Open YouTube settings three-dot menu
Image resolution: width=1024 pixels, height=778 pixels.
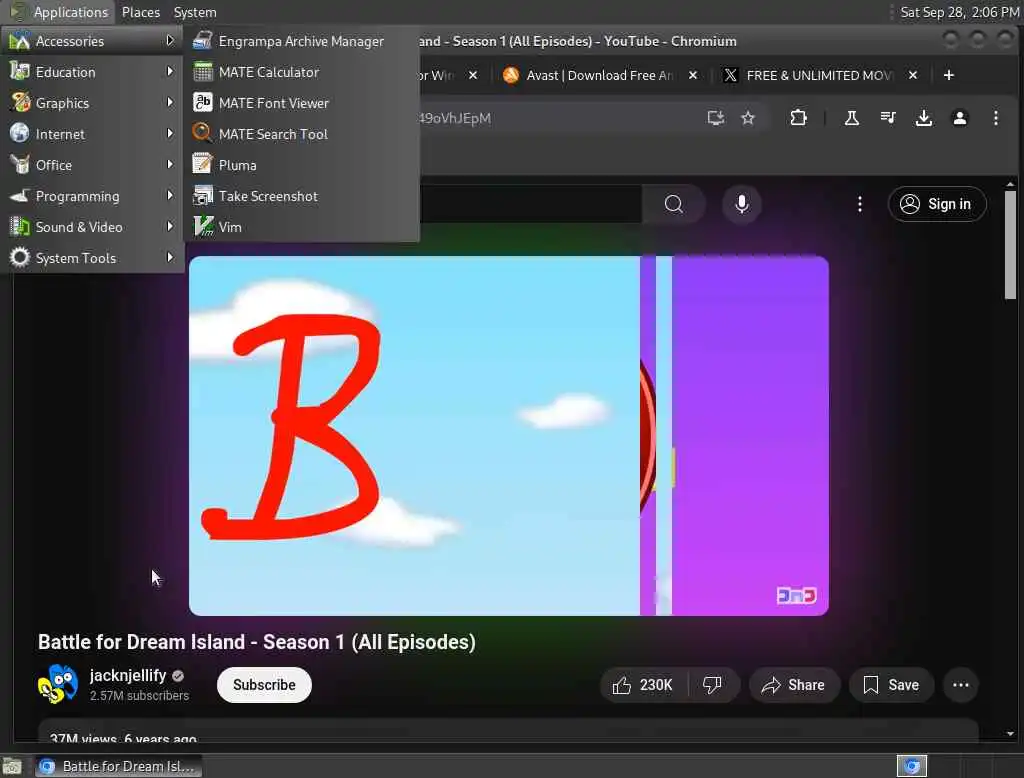pyautogui.click(x=859, y=204)
